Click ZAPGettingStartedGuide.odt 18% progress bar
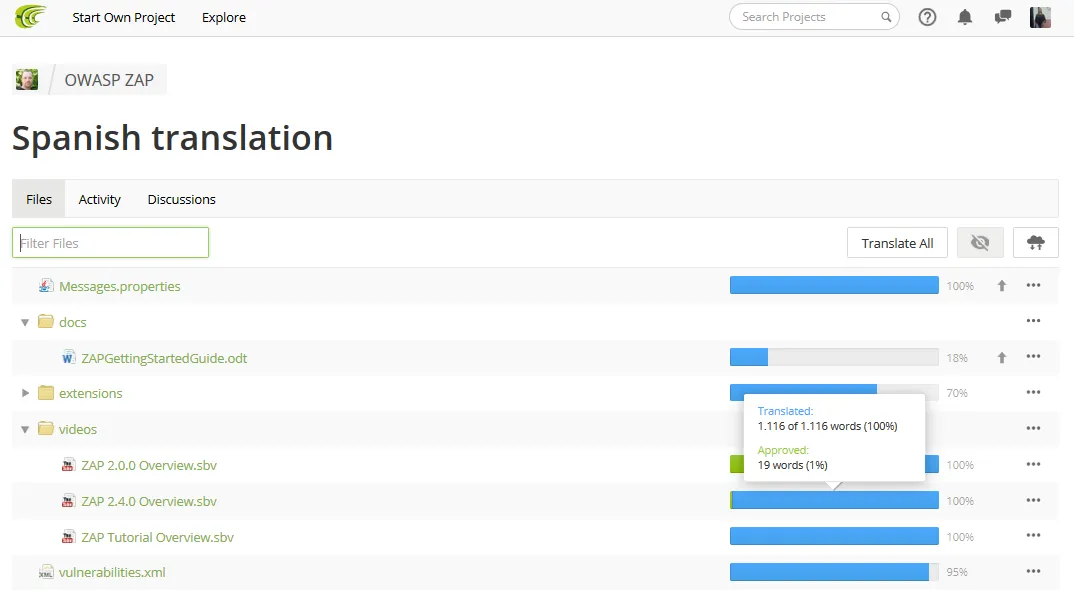 pos(834,357)
